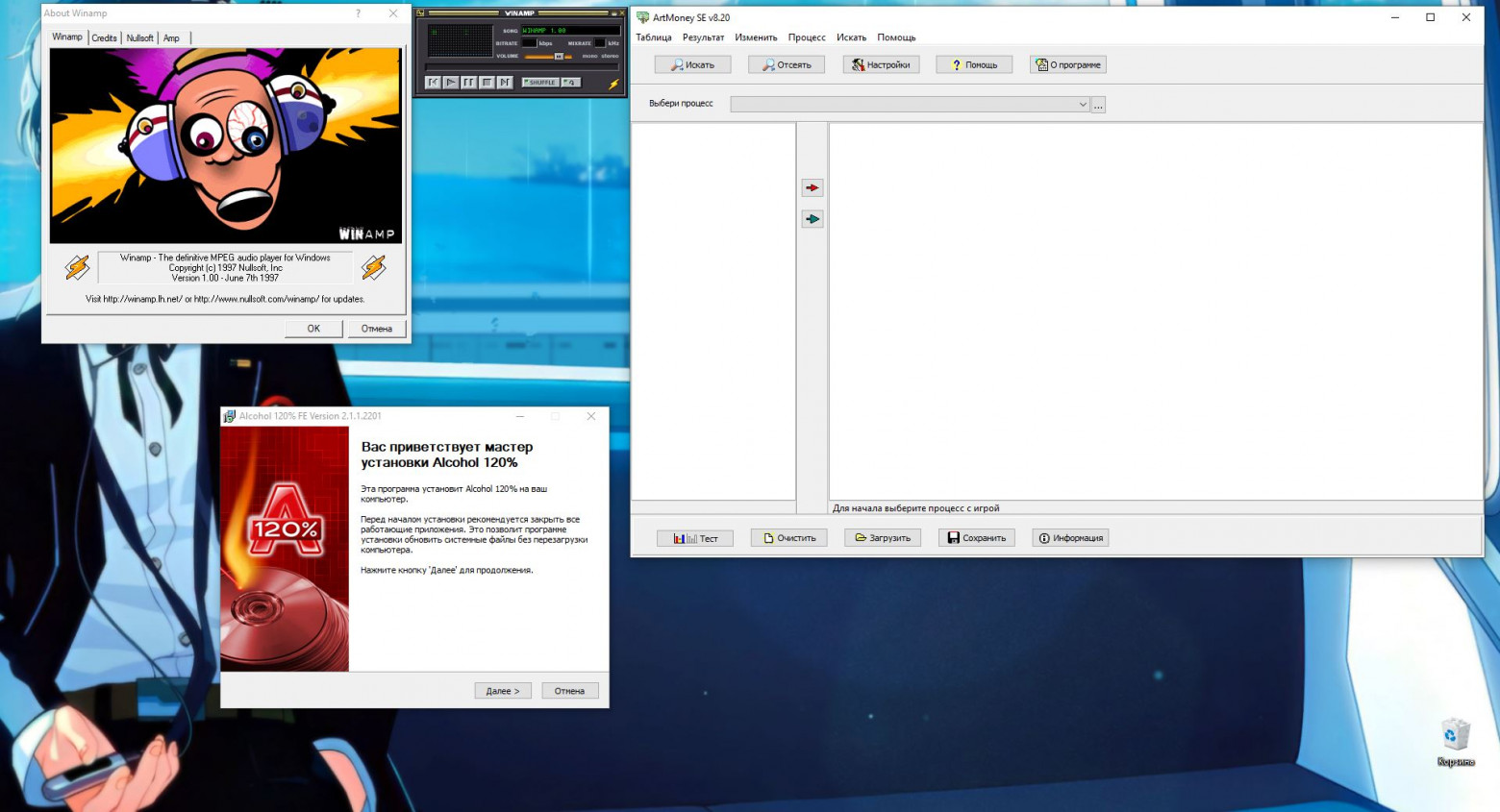Click Winamp seek position bar
Image resolution: width=1500 pixels, height=812 pixels.
tap(522, 67)
